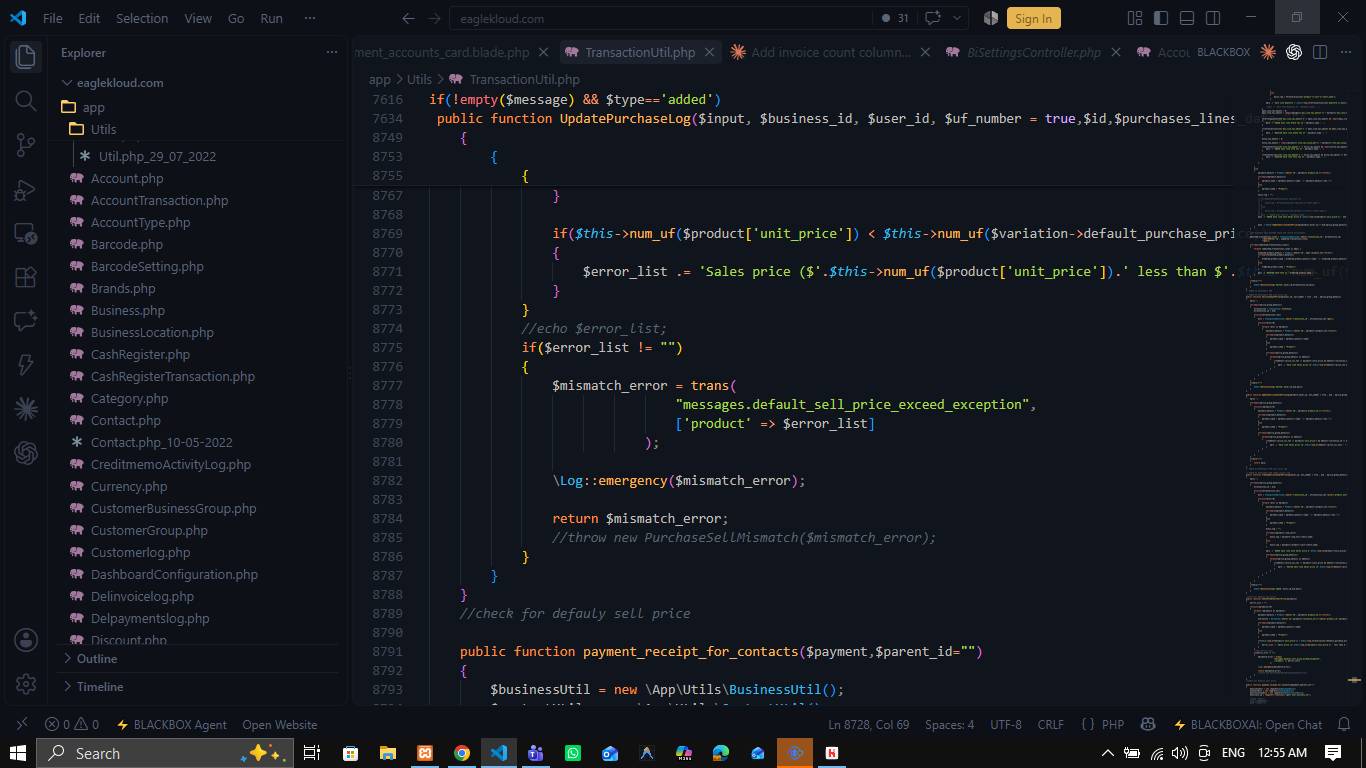Open the Explorer view in activity bar
Screen dimensions: 1366x768
coord(26,55)
